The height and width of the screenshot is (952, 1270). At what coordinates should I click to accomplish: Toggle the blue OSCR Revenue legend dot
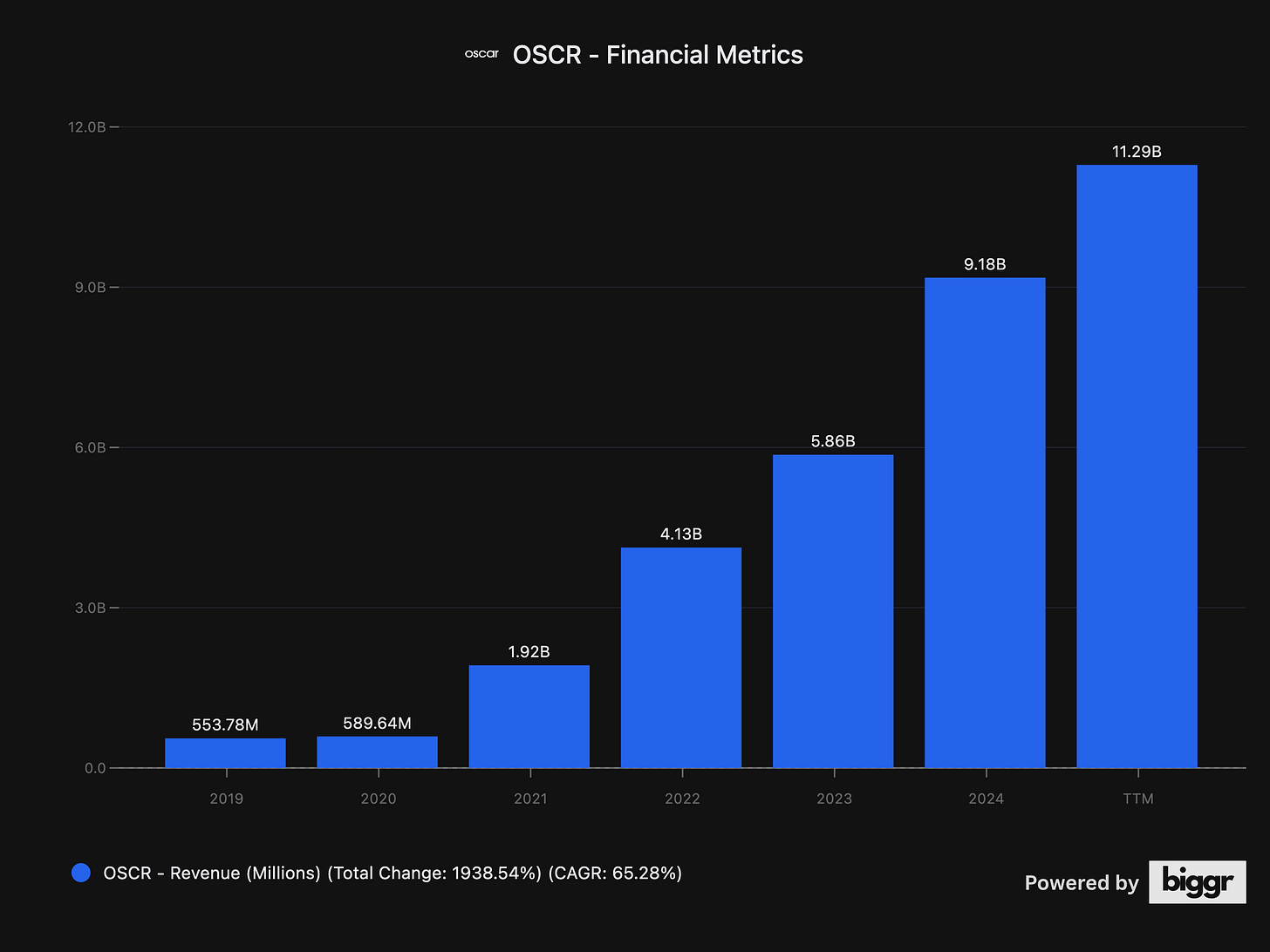(81, 873)
